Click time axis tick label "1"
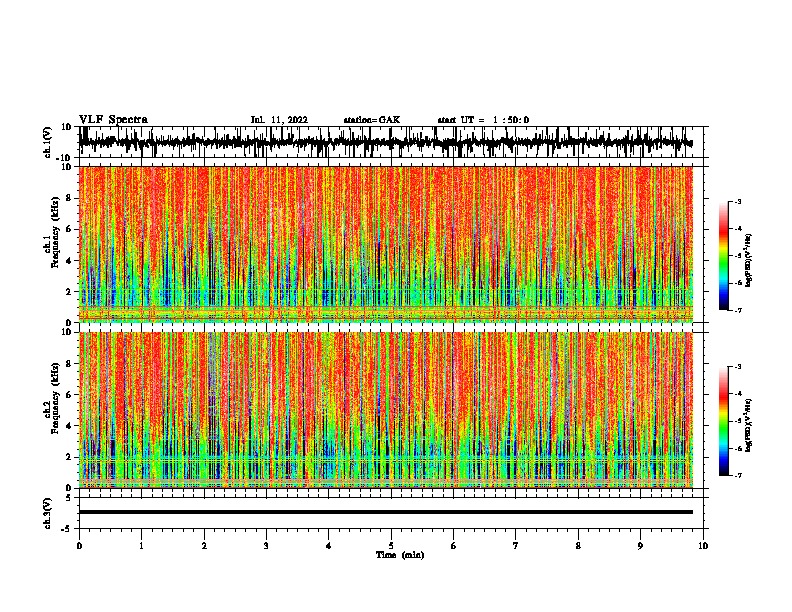The width and height of the screenshot is (792, 612). [141, 546]
